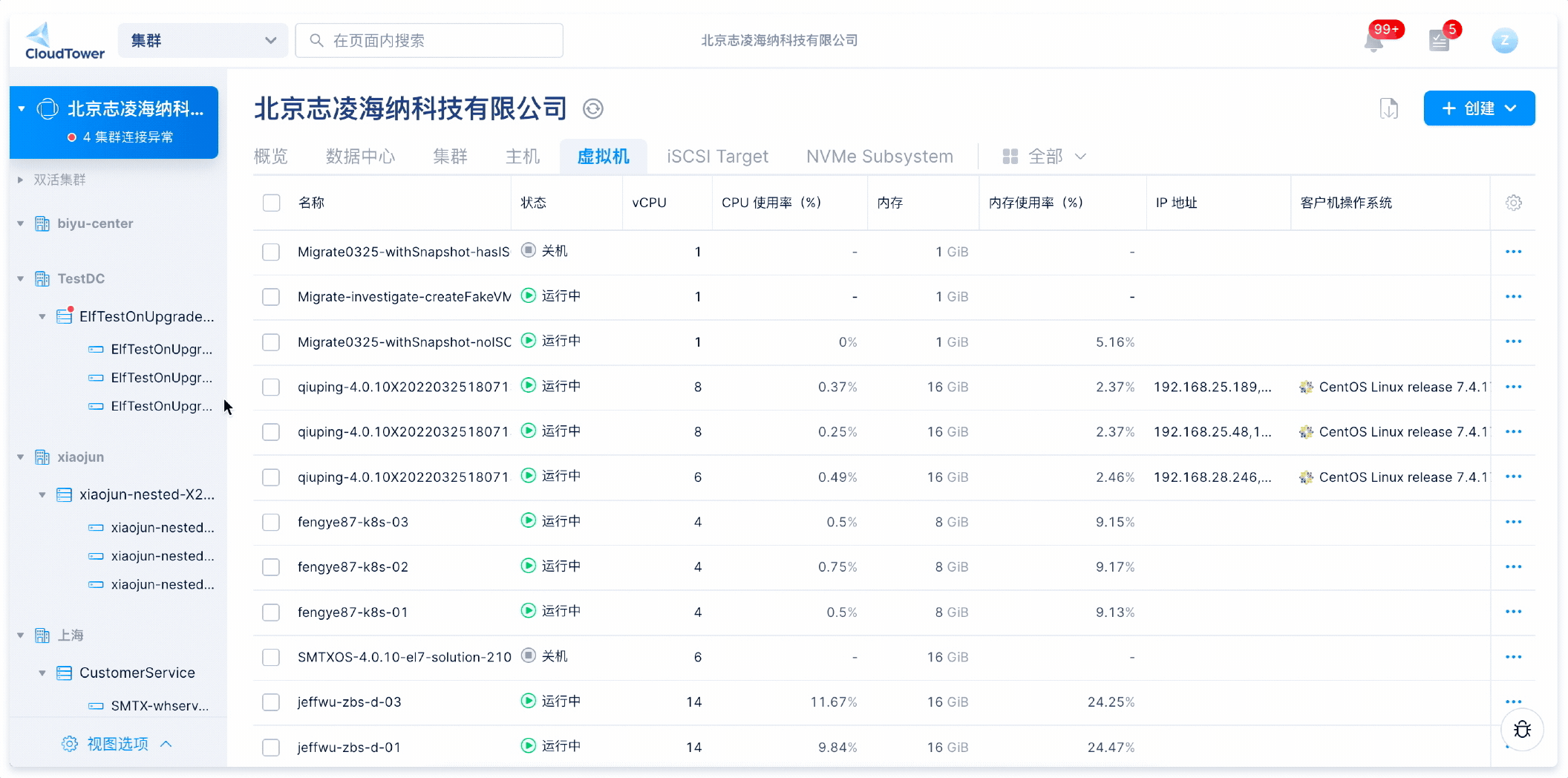Open the task list icon with badge 5
Image resolution: width=1568 pixels, height=778 pixels.
point(1439,41)
